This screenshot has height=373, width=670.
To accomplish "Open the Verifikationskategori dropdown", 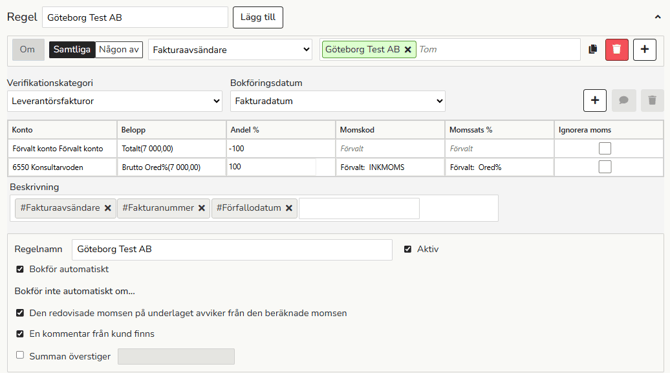I will [x=115, y=101].
